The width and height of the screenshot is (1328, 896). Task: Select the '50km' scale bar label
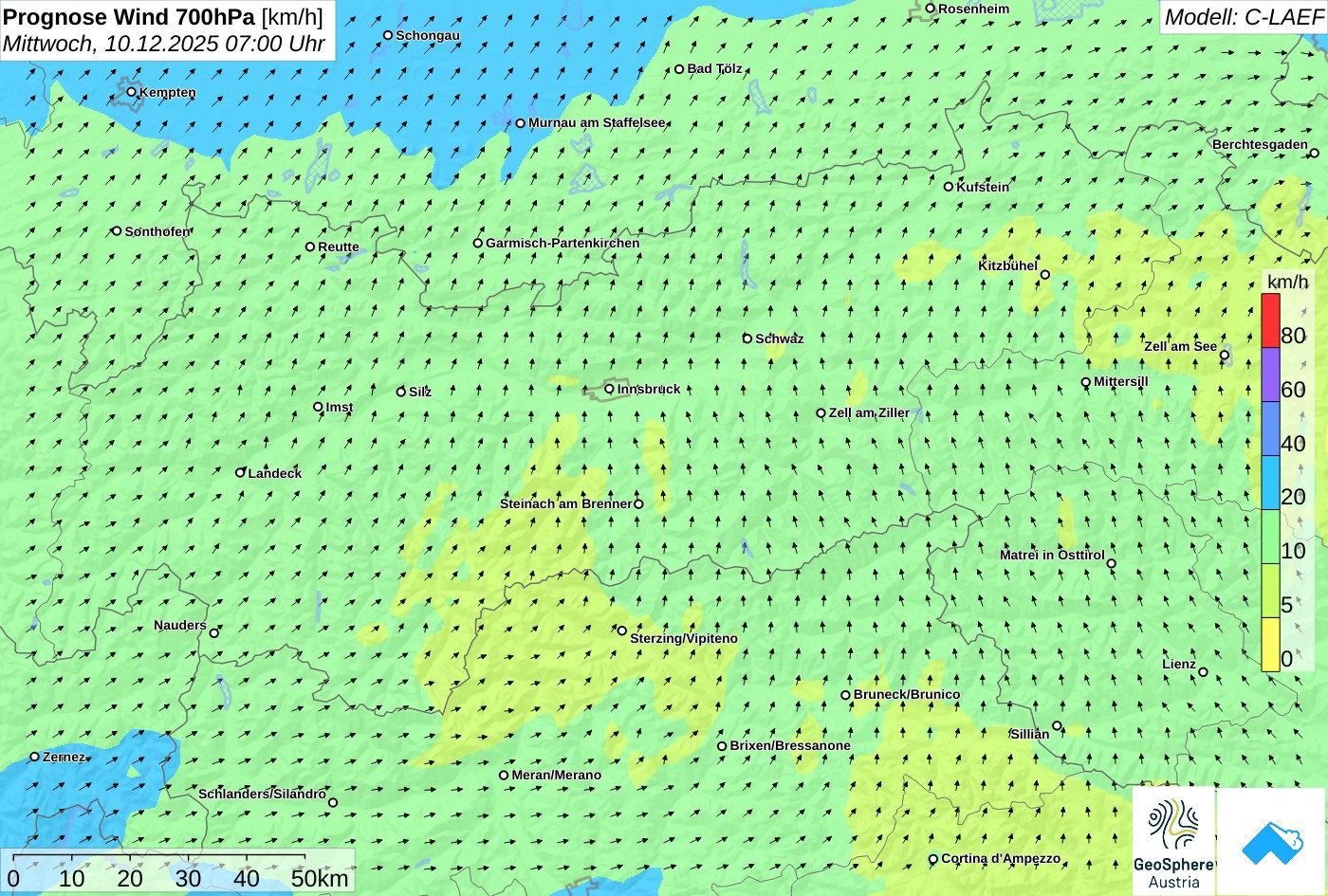(321, 878)
